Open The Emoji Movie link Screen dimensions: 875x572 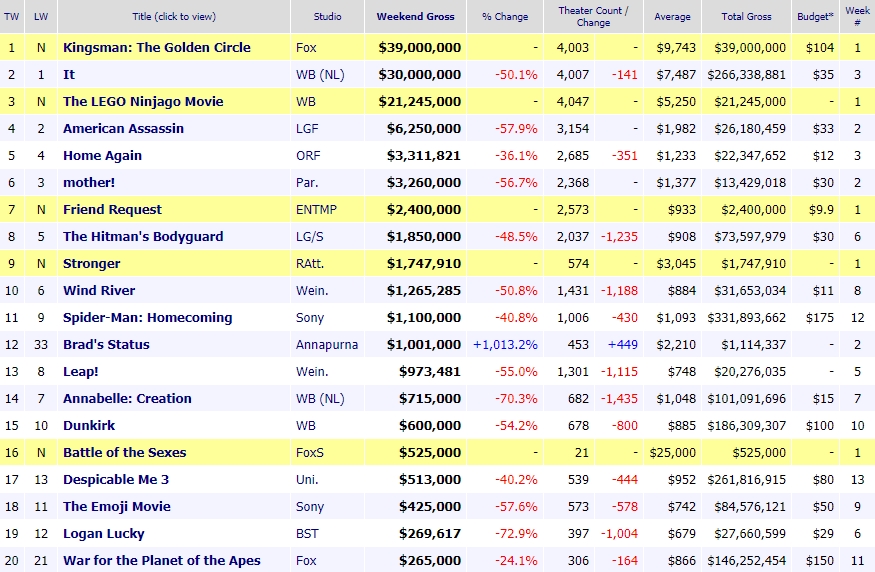coord(117,507)
